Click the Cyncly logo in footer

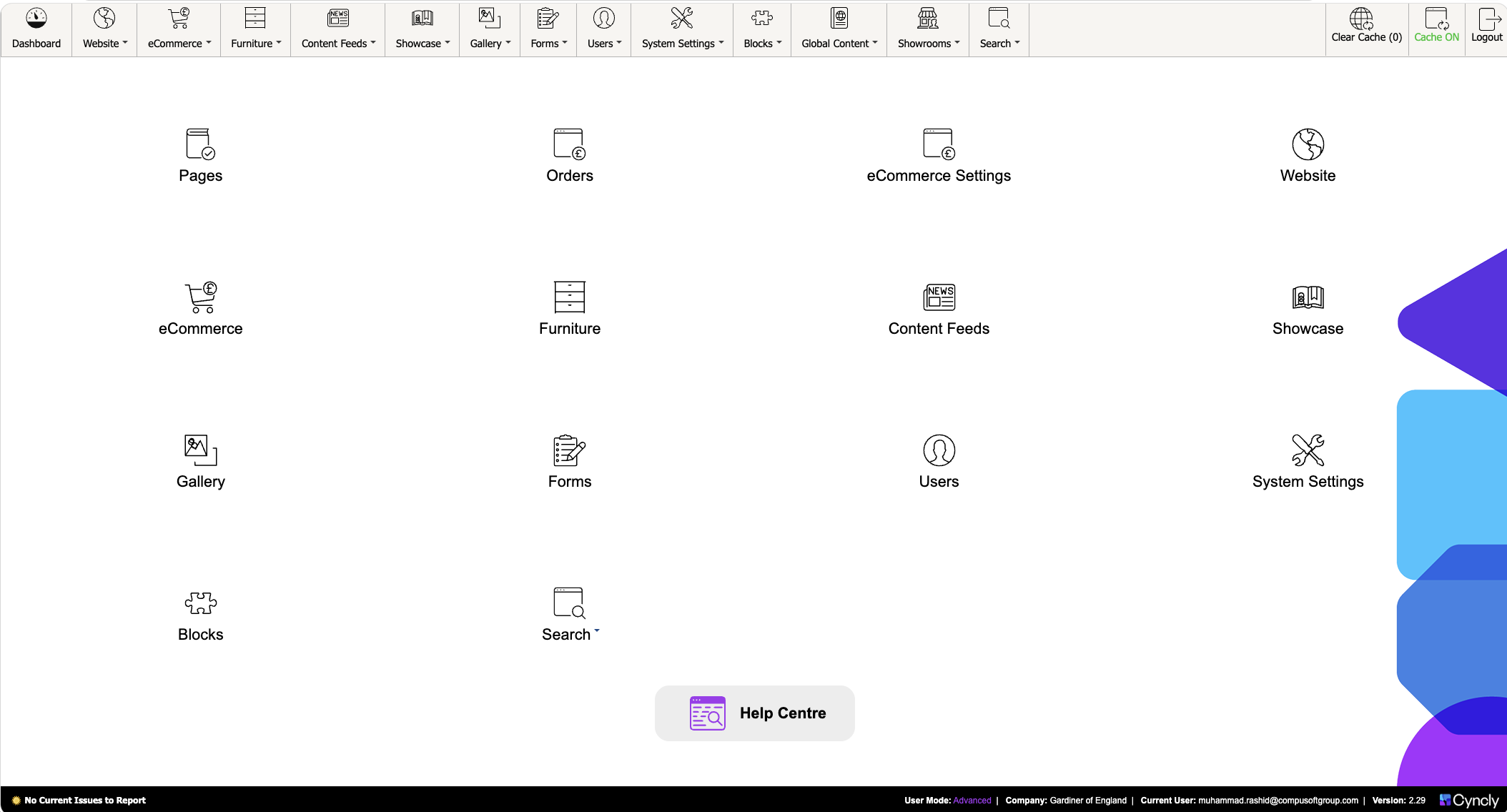[x=1469, y=801]
